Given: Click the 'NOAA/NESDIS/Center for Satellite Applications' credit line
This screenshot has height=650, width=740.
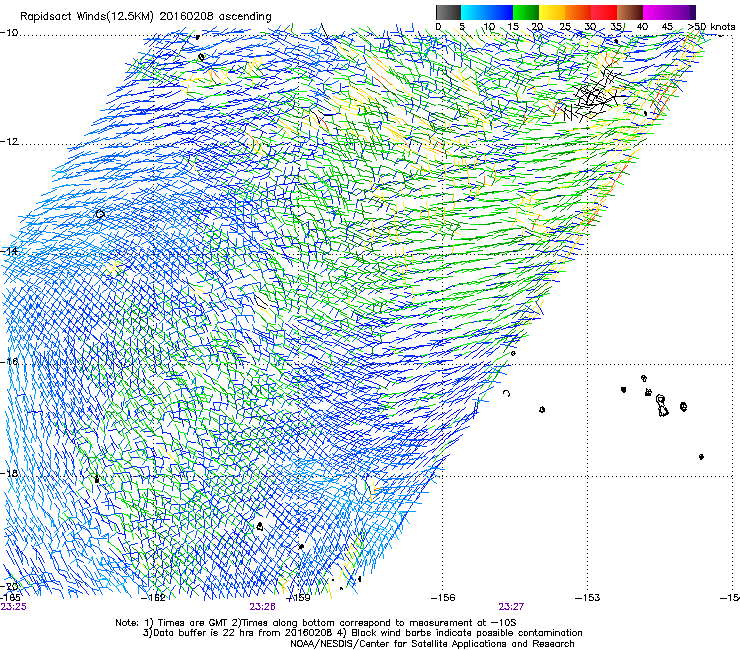Looking at the screenshot, I should [432, 644].
